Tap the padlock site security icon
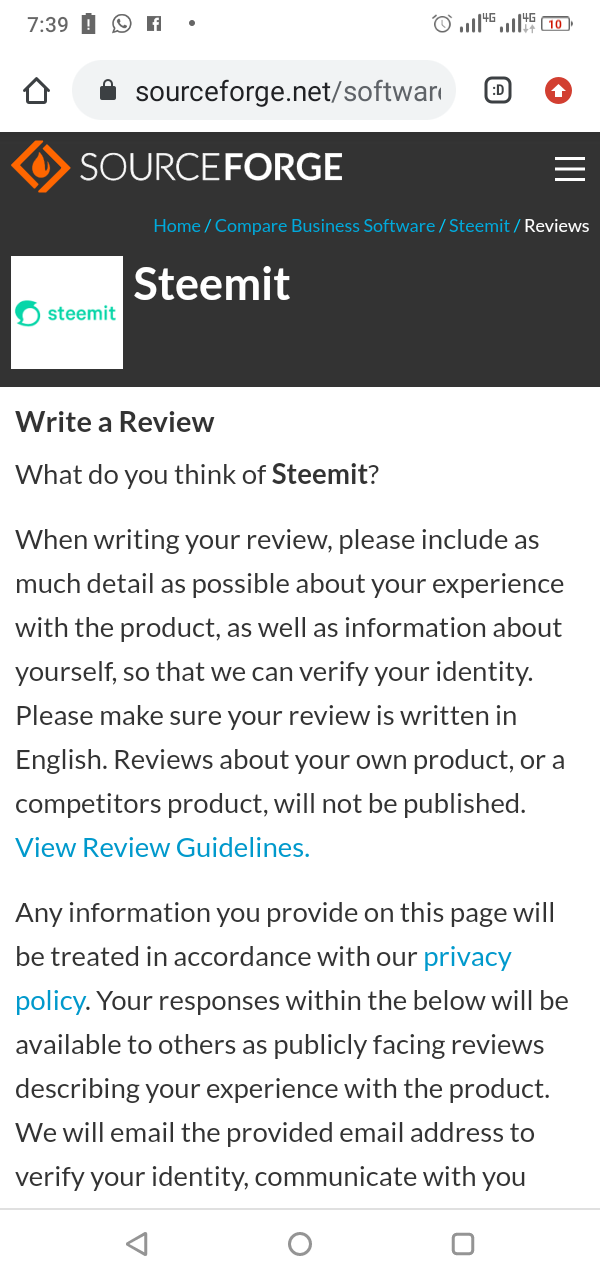 pyautogui.click(x=108, y=92)
